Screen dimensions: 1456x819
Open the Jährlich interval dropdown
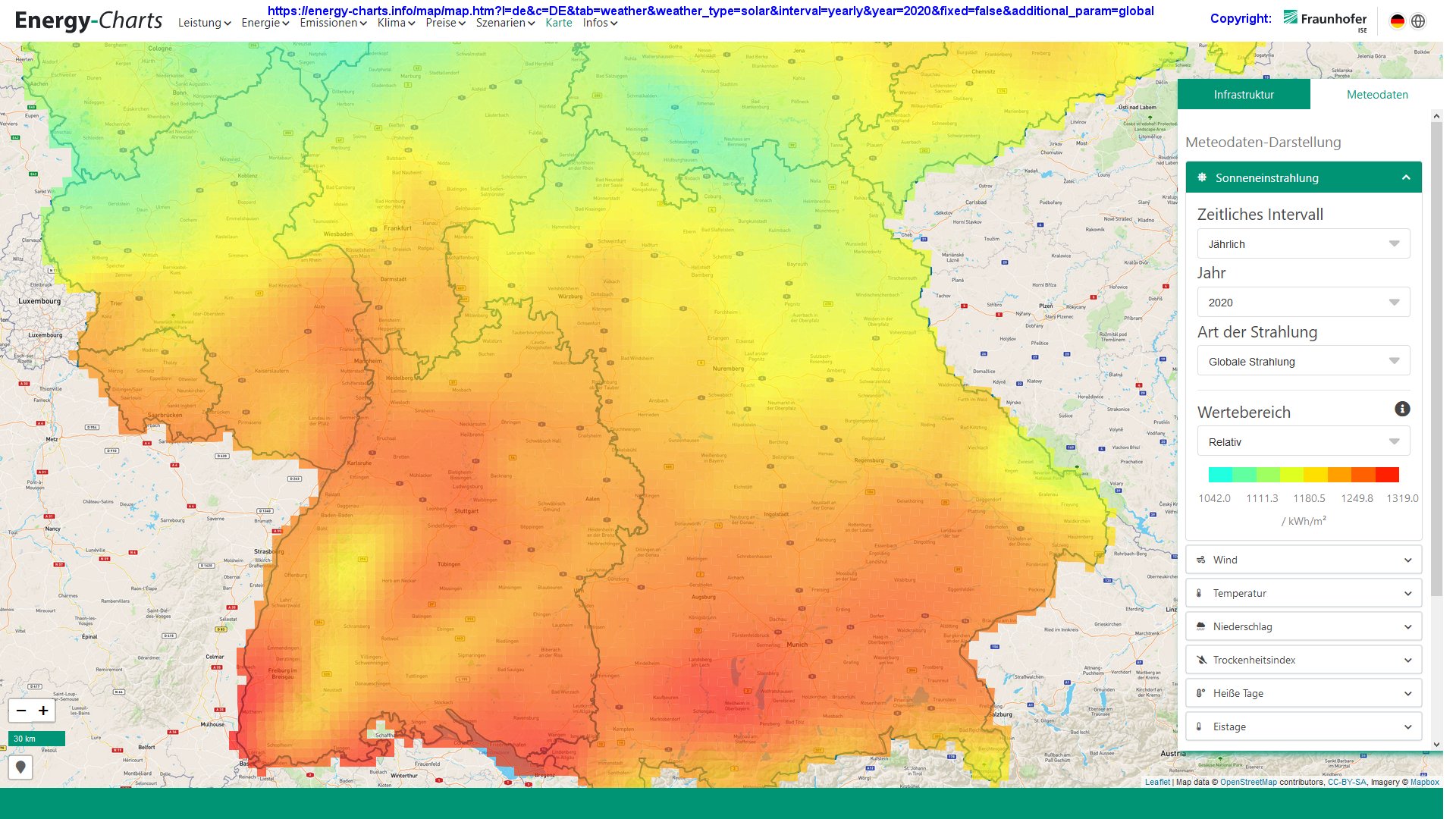pyautogui.click(x=1303, y=243)
